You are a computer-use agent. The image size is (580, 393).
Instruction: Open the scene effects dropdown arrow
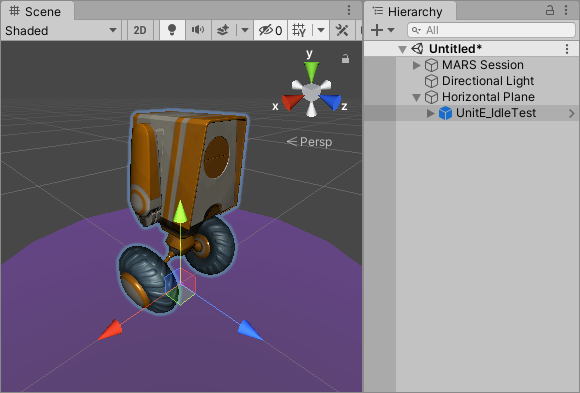coord(245,30)
